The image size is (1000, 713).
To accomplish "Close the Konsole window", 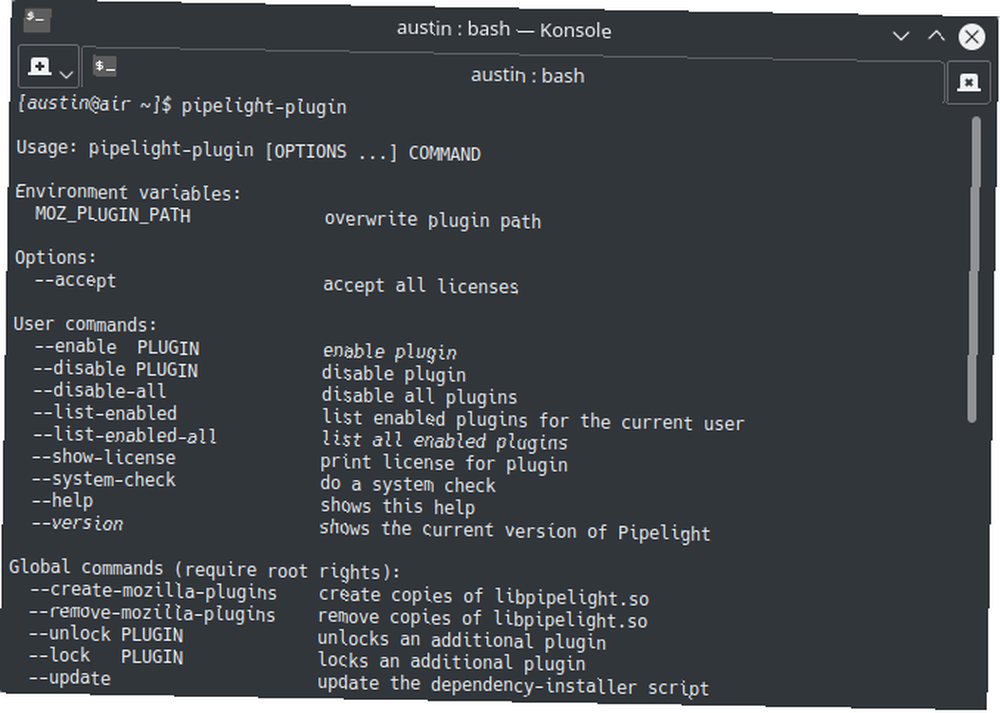I will pos(972,37).
